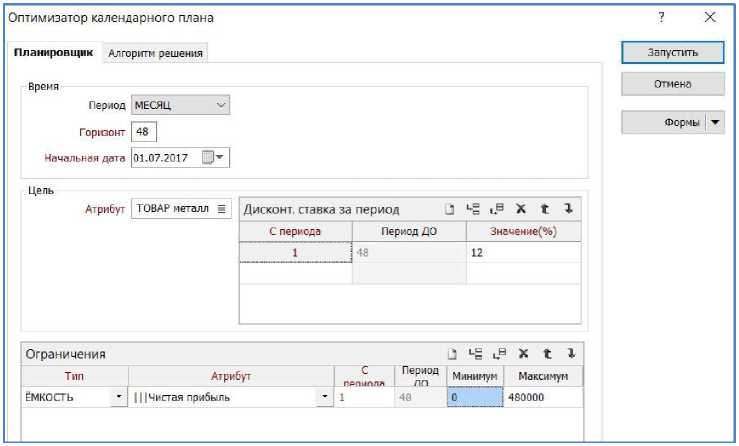
Task: Click the move-down arrow icon in the Ограничения toolbar
Action: (x=570, y=353)
